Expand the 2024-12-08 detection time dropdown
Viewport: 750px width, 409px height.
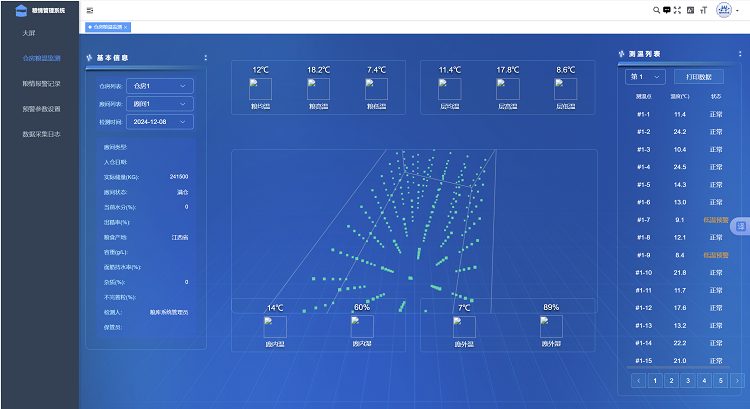pyautogui.click(x=160, y=122)
